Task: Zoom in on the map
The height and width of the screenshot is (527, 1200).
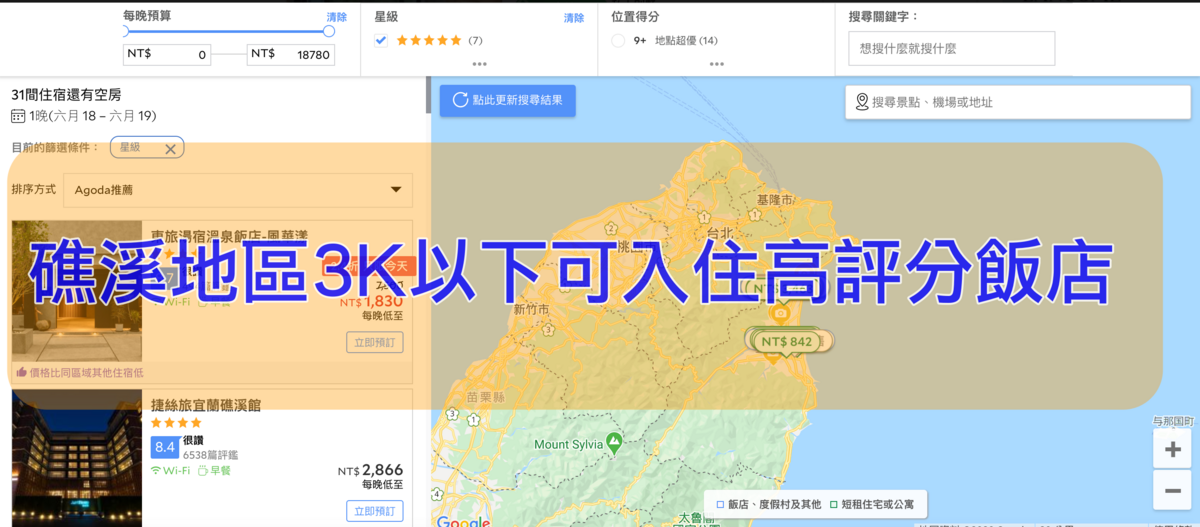Action: click(x=1172, y=449)
